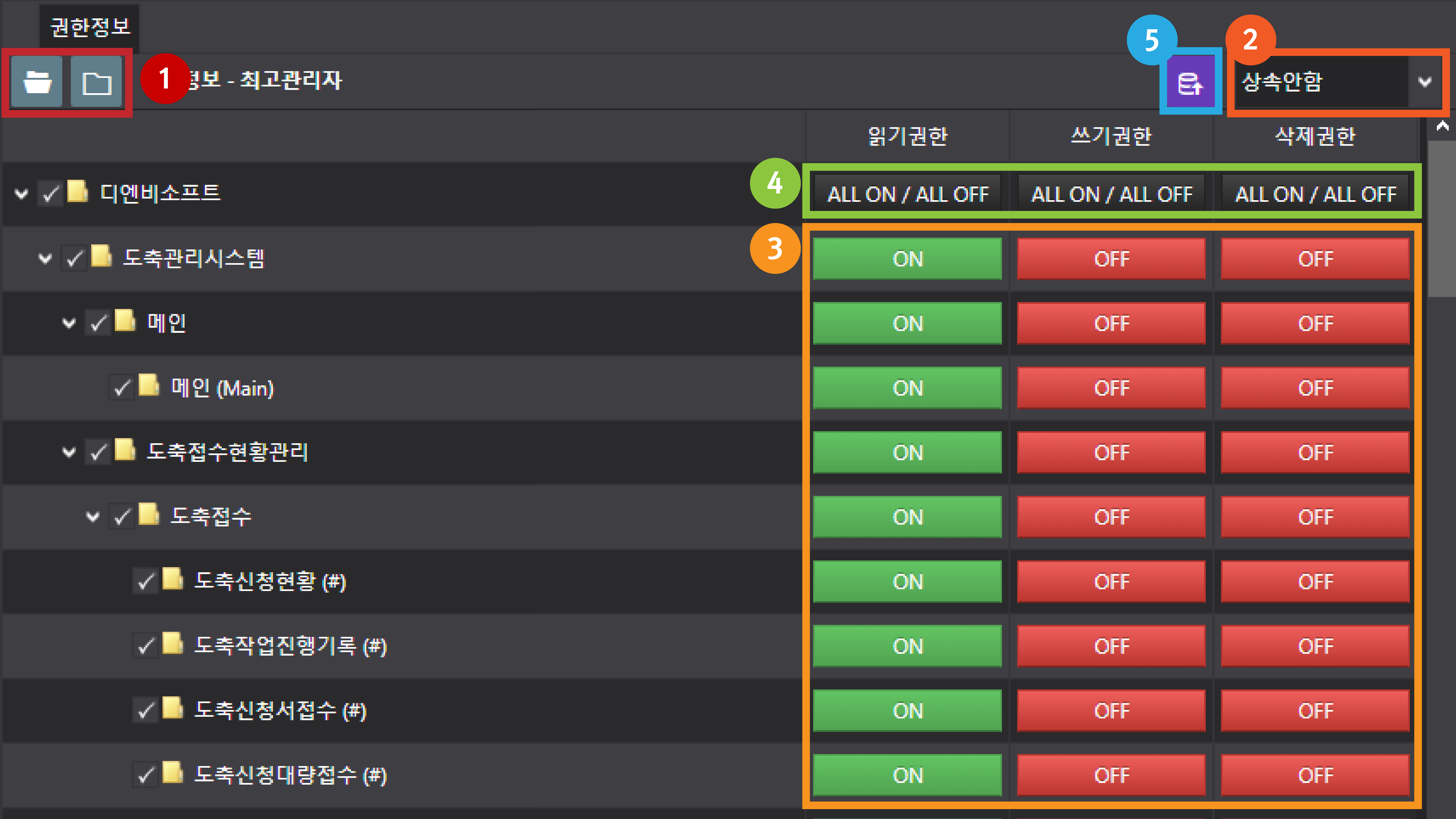Collapse the 도축접수 tree node chevron
Screen dimensions: 1456x819
(93, 517)
